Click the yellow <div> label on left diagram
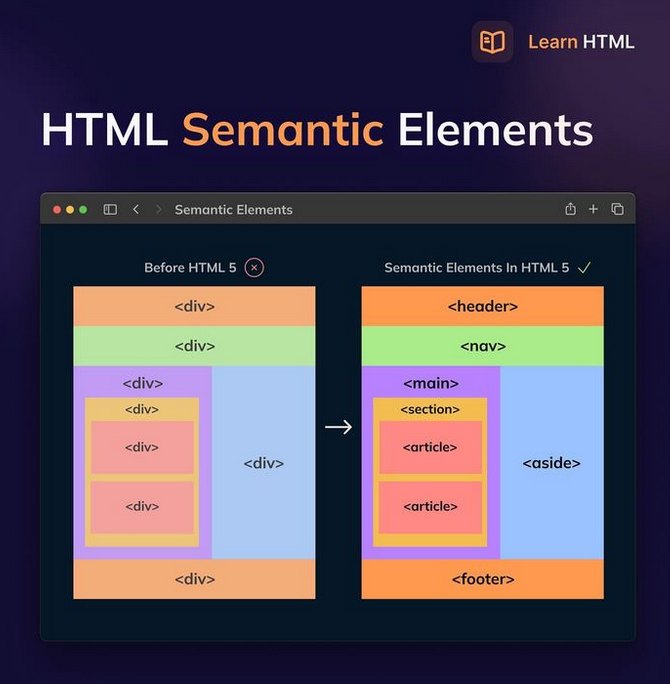670x684 pixels. click(142, 409)
